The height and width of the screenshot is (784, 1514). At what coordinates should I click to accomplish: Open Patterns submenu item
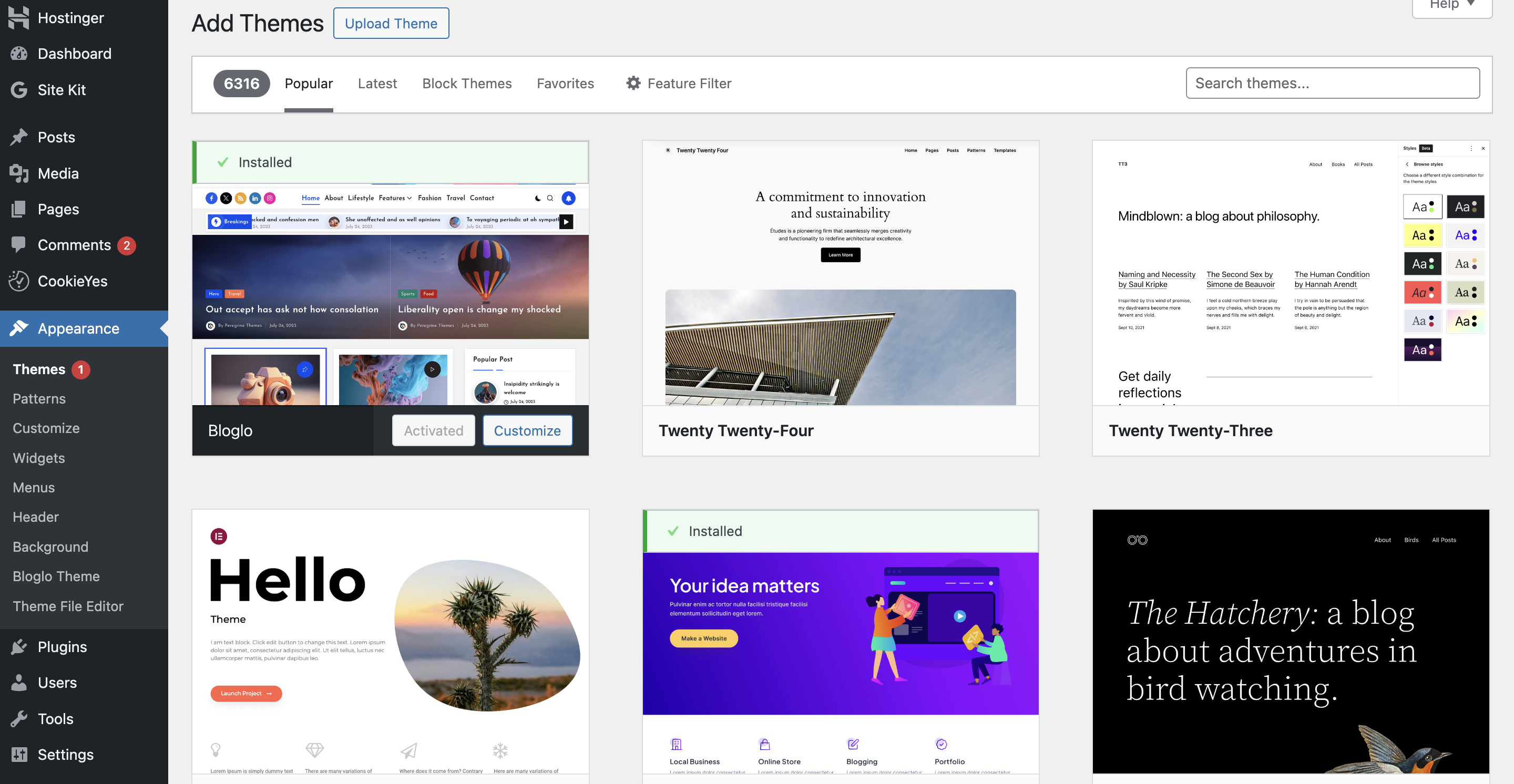39,399
